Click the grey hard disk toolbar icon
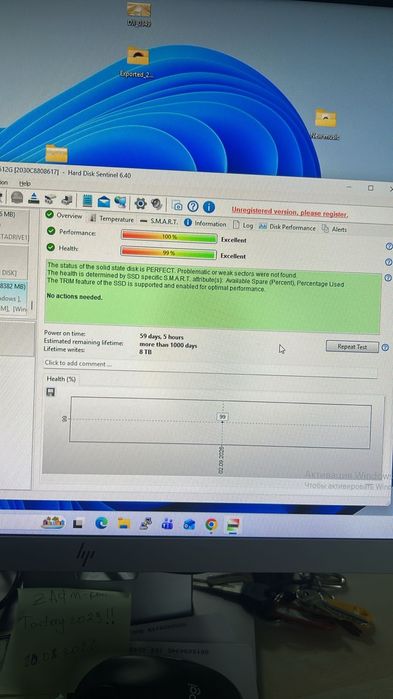The image size is (393, 699). click(17, 197)
